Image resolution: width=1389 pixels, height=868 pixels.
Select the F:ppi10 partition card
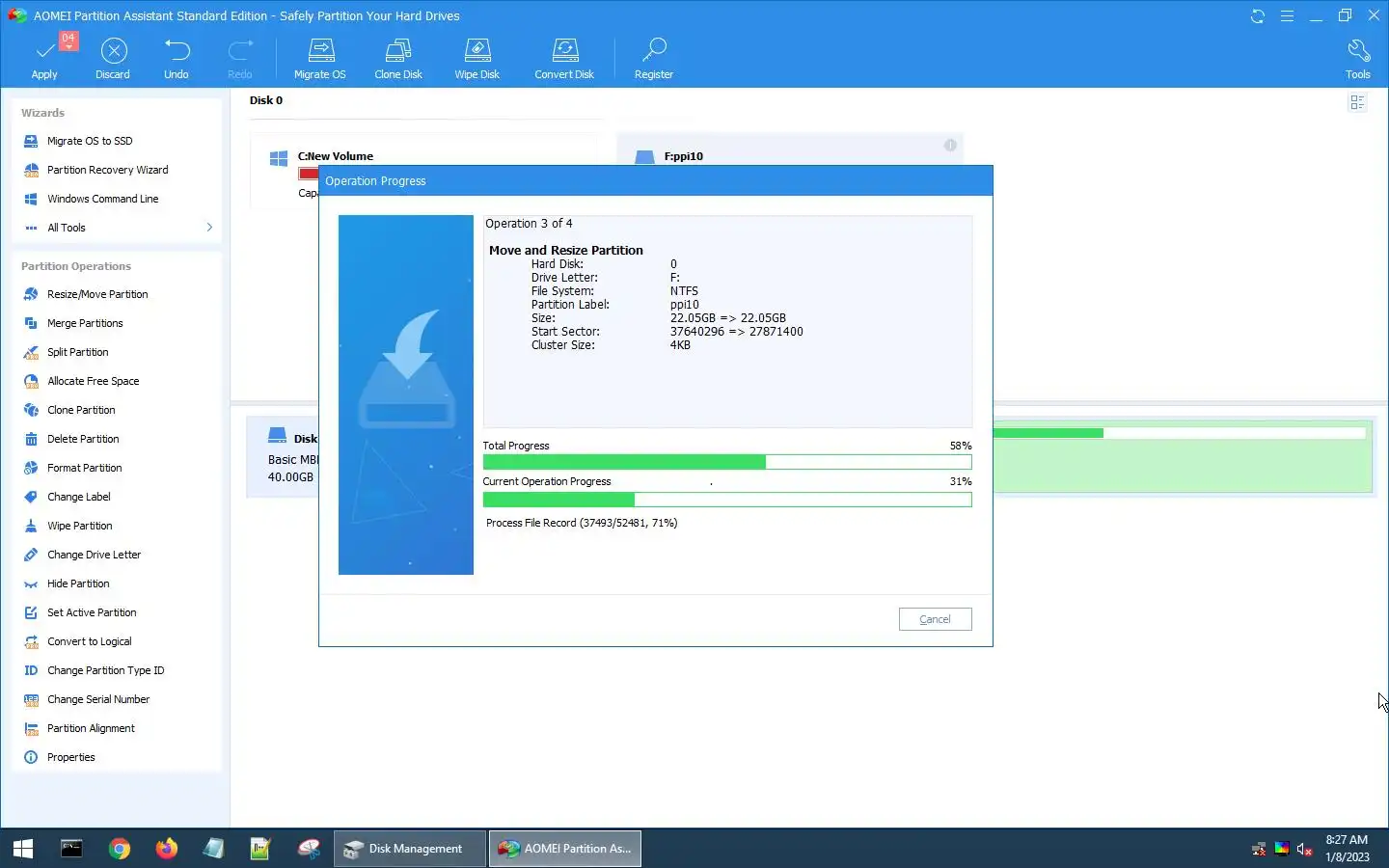point(789,150)
